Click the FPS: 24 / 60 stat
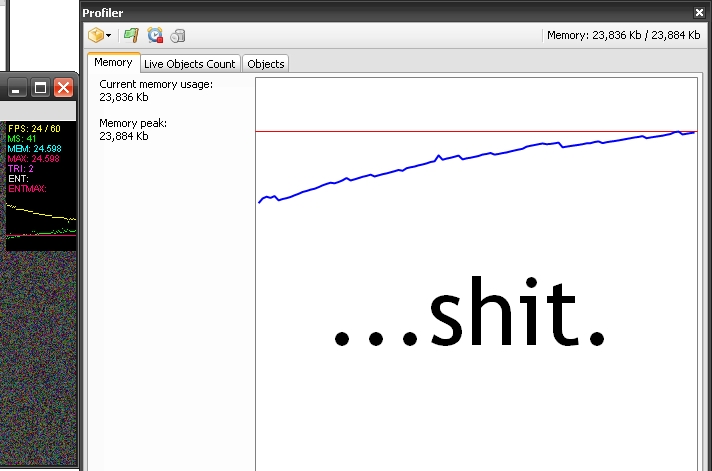The width and height of the screenshot is (712, 471). [x=34, y=129]
